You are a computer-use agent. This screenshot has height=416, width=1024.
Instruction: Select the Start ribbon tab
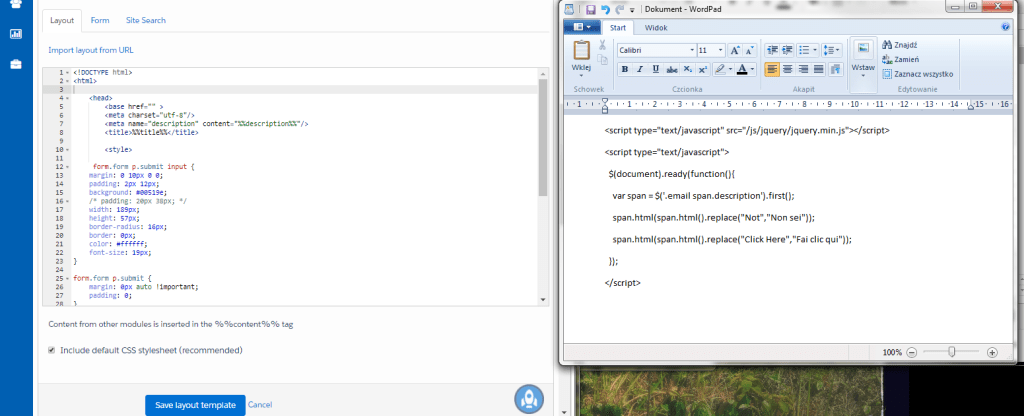618,28
